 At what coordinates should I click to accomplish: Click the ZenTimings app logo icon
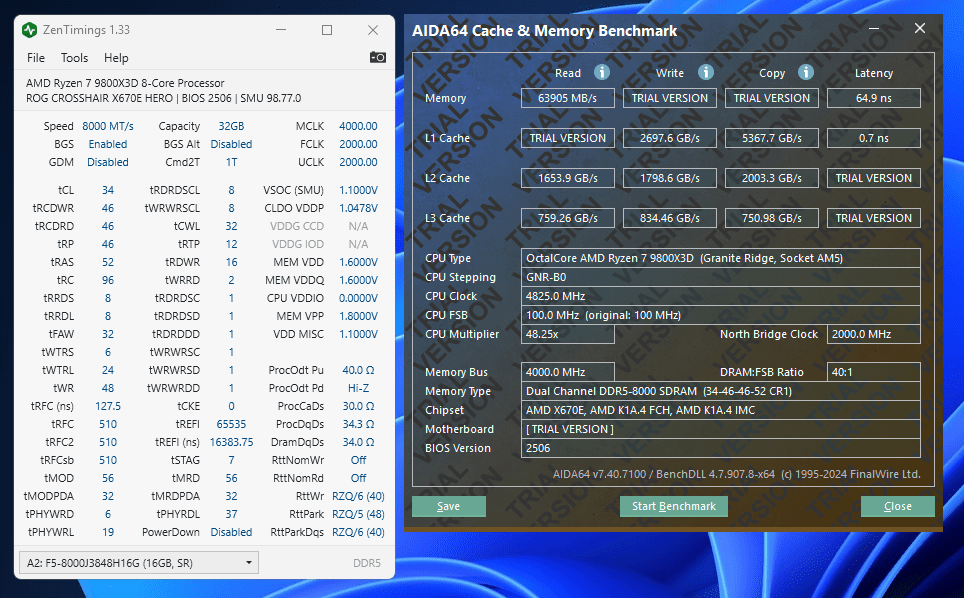pyautogui.click(x=29, y=30)
